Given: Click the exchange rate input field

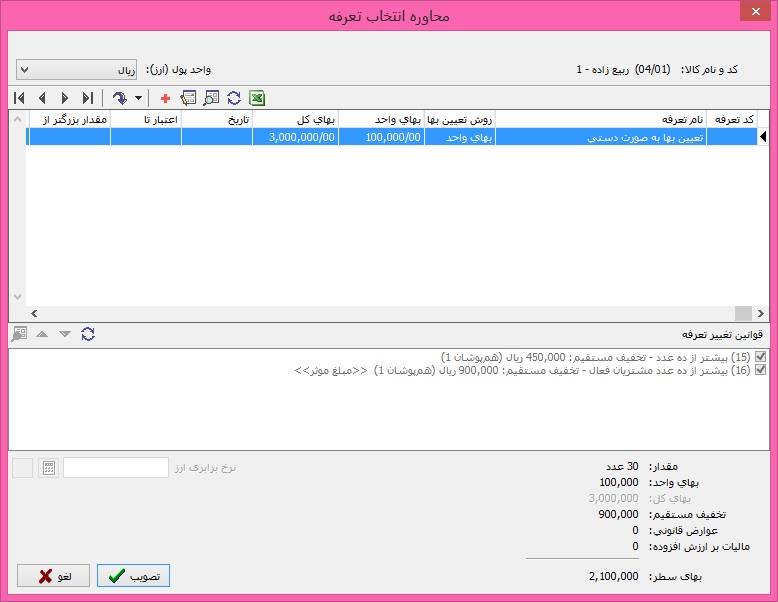Looking at the screenshot, I should [116, 467].
